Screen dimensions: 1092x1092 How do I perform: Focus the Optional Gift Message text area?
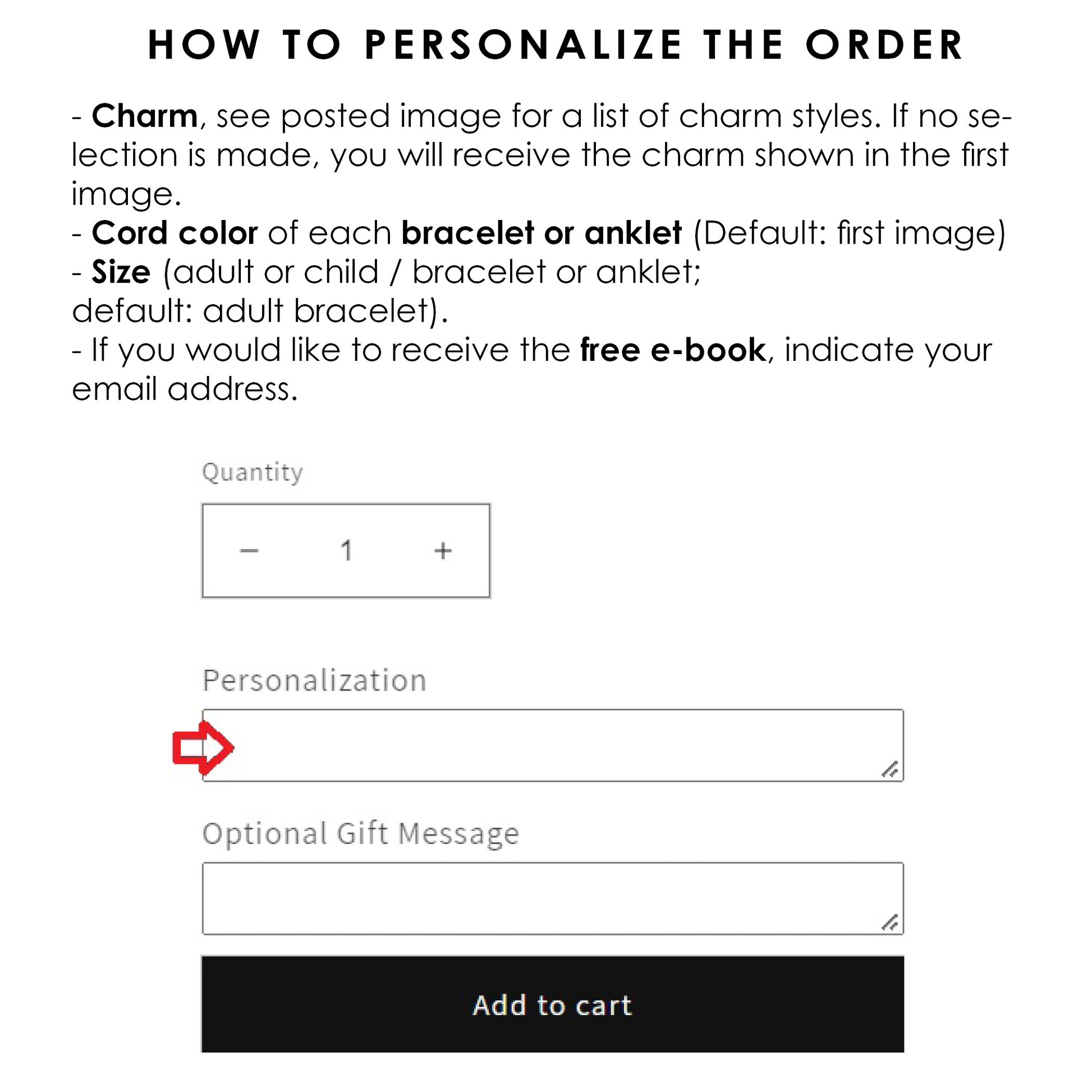(553, 899)
